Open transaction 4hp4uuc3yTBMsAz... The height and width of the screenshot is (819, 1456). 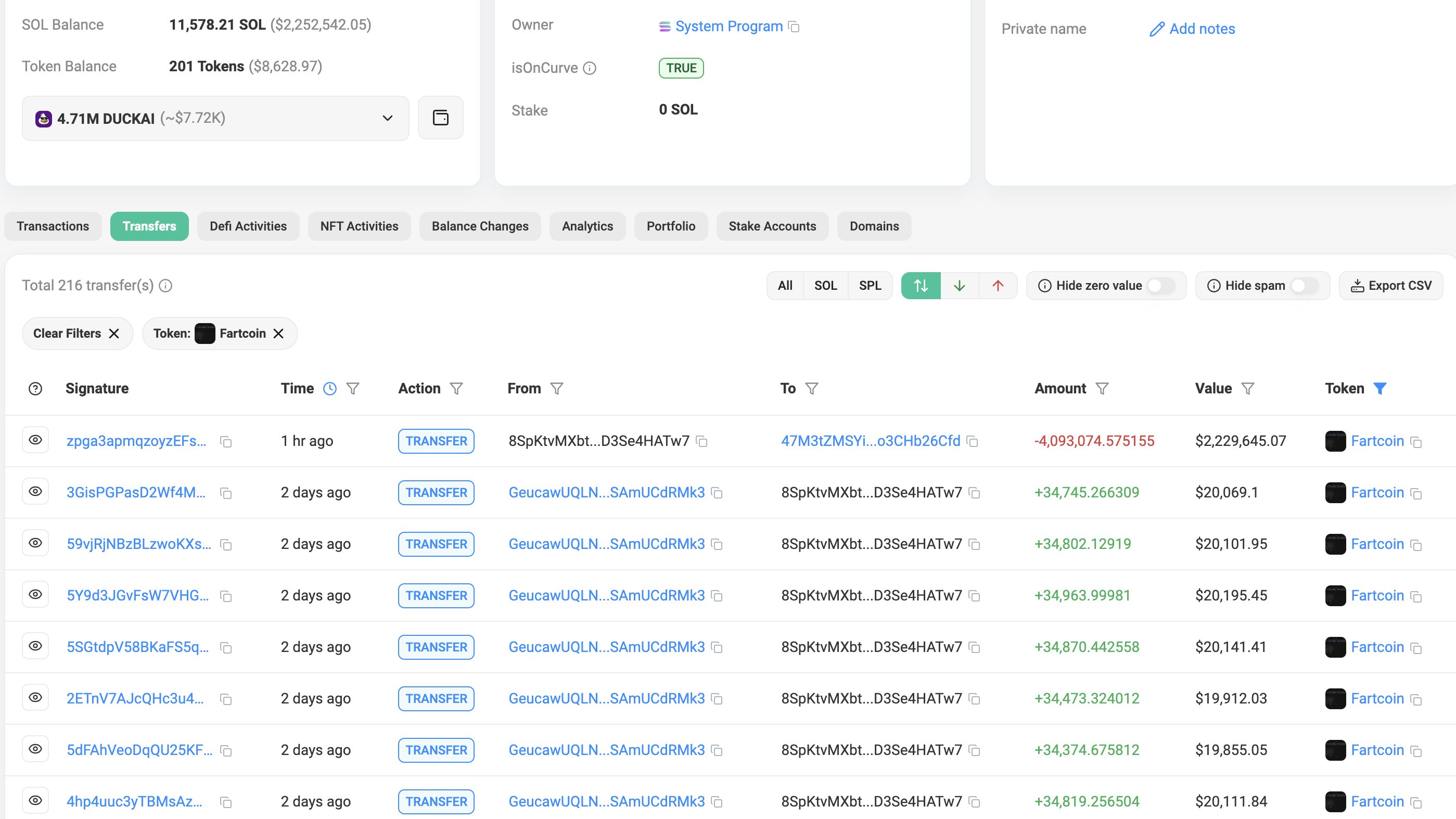(135, 801)
